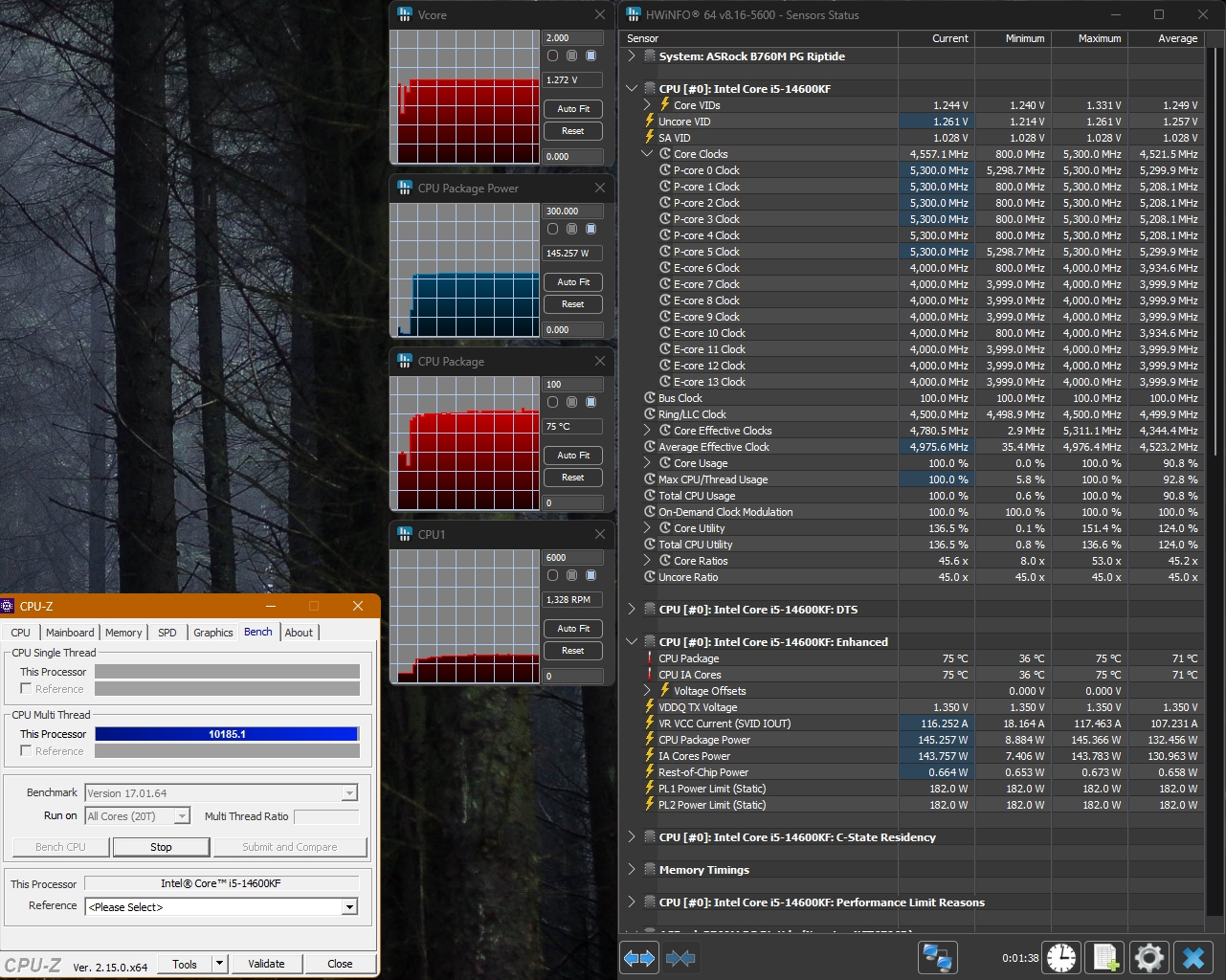
Task: Expand the Performance Limit Reasons group
Action: [x=631, y=902]
